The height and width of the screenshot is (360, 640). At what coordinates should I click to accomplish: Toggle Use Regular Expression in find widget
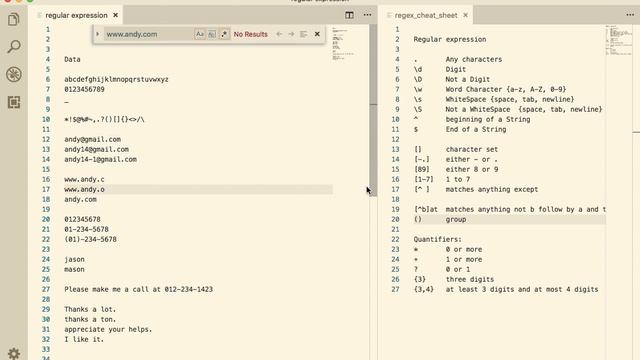point(224,34)
